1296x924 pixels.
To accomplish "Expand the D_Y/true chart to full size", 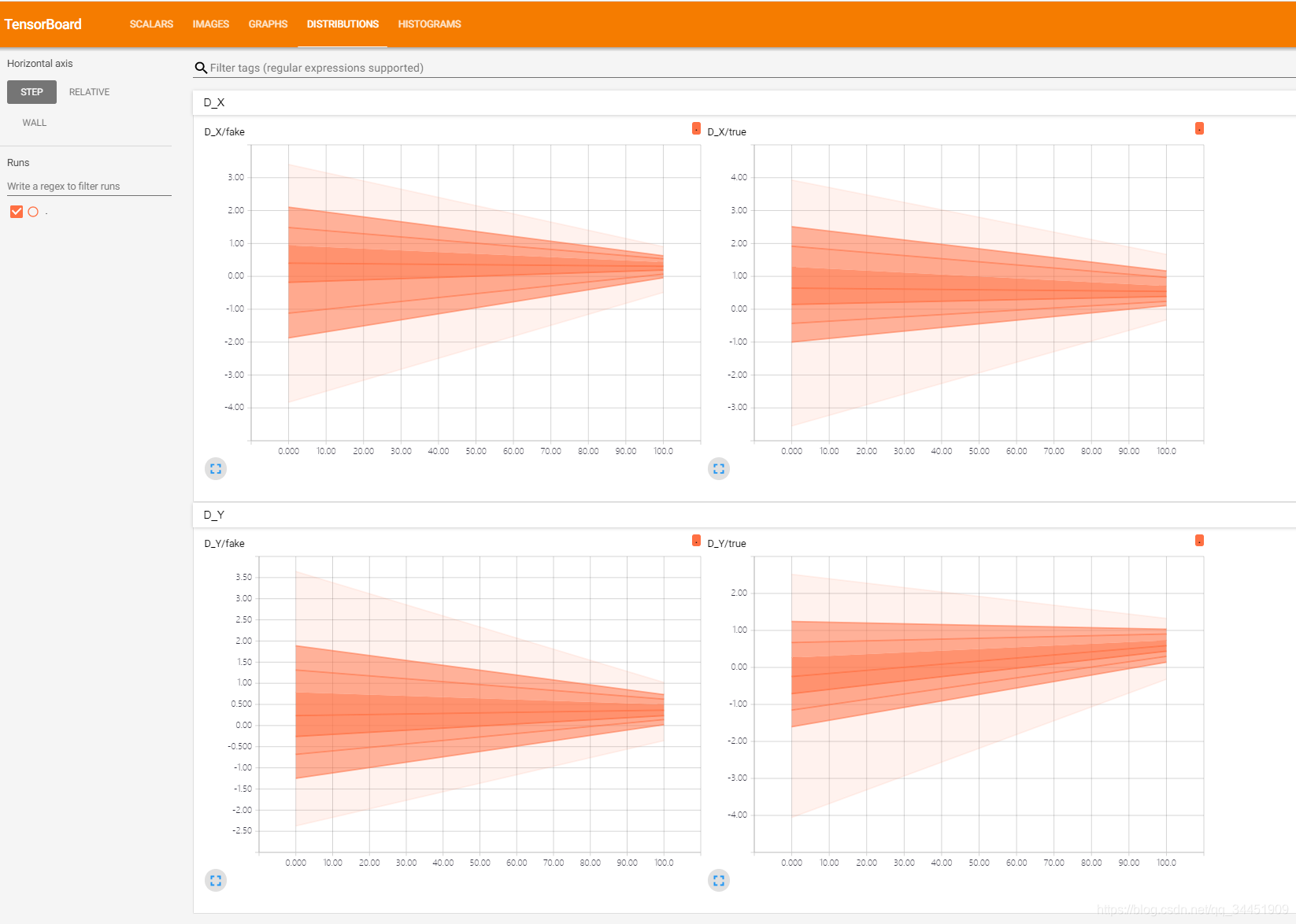I will pos(719,881).
